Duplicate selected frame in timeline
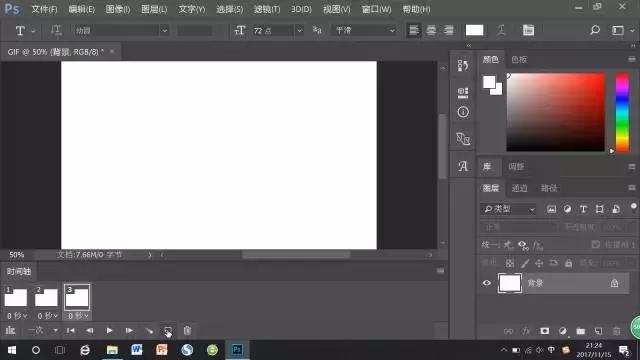This screenshot has height=360, width=640. click(x=168, y=331)
